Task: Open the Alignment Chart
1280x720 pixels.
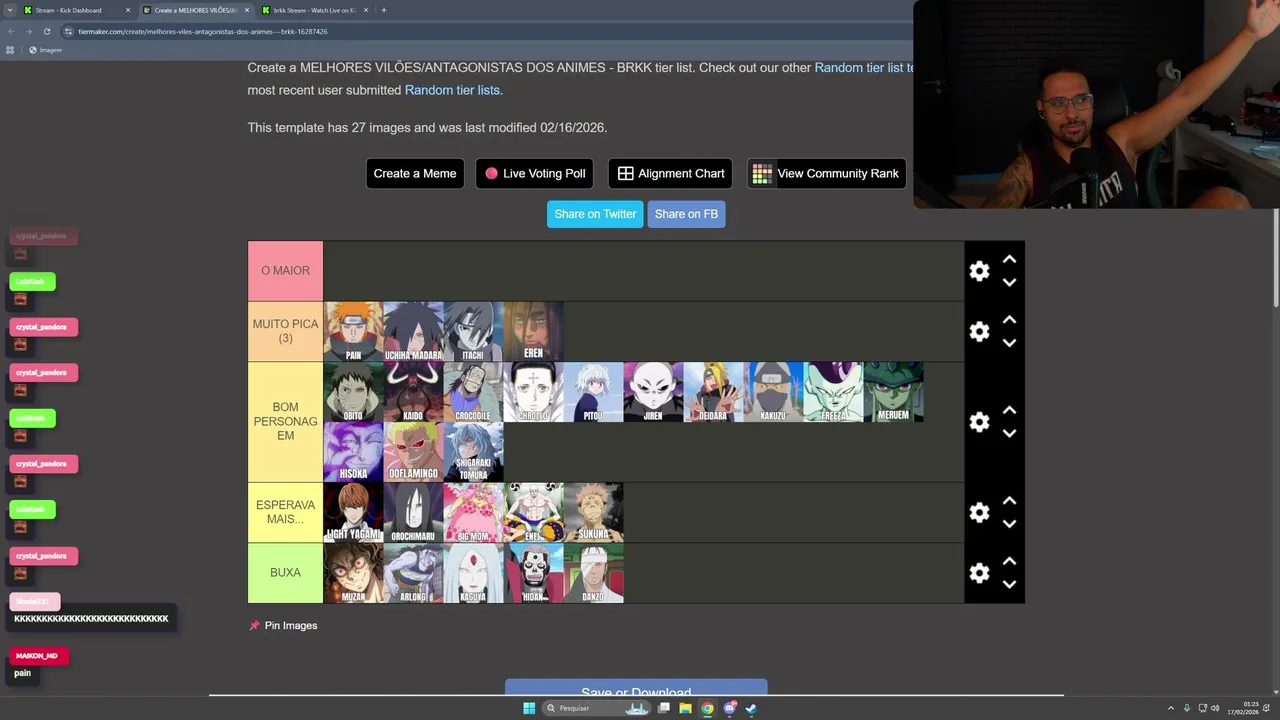Action: coord(670,173)
